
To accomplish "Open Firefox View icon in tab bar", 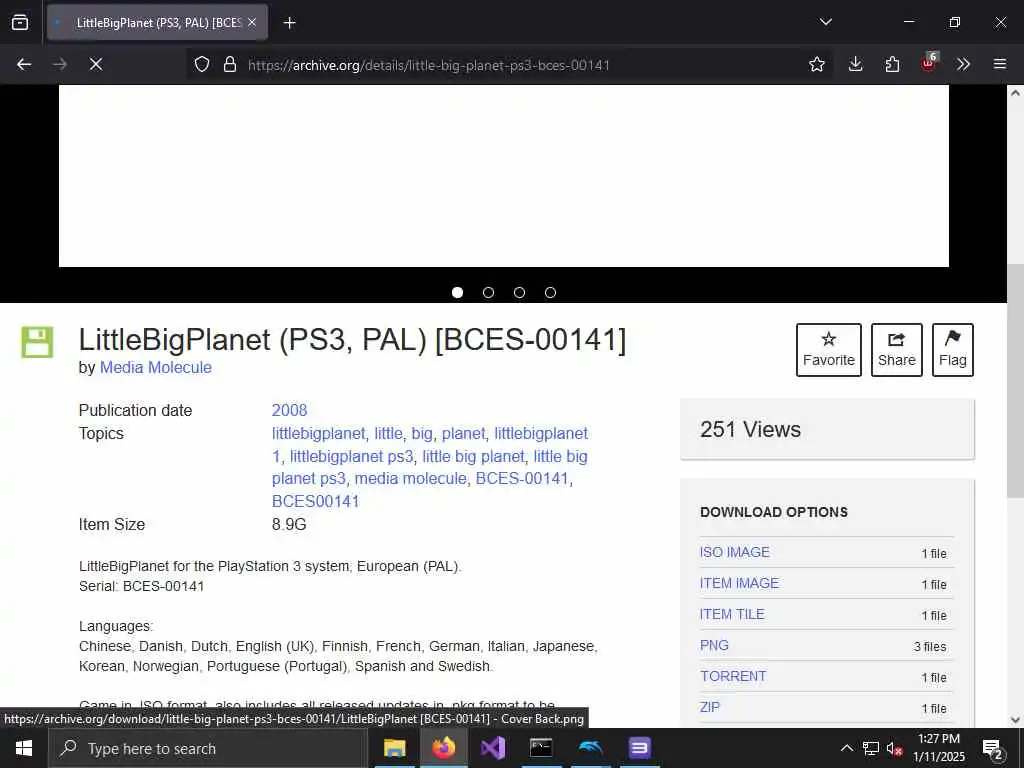I will pyautogui.click(x=20, y=22).
